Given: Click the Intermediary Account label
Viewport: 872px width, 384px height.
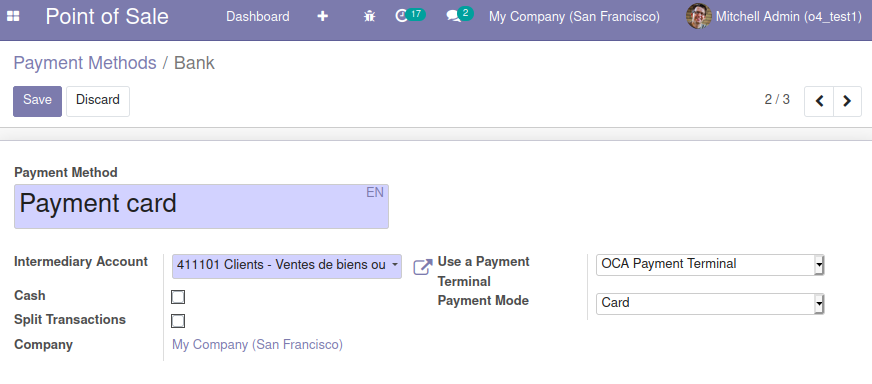Looking at the screenshot, I should [81, 262].
